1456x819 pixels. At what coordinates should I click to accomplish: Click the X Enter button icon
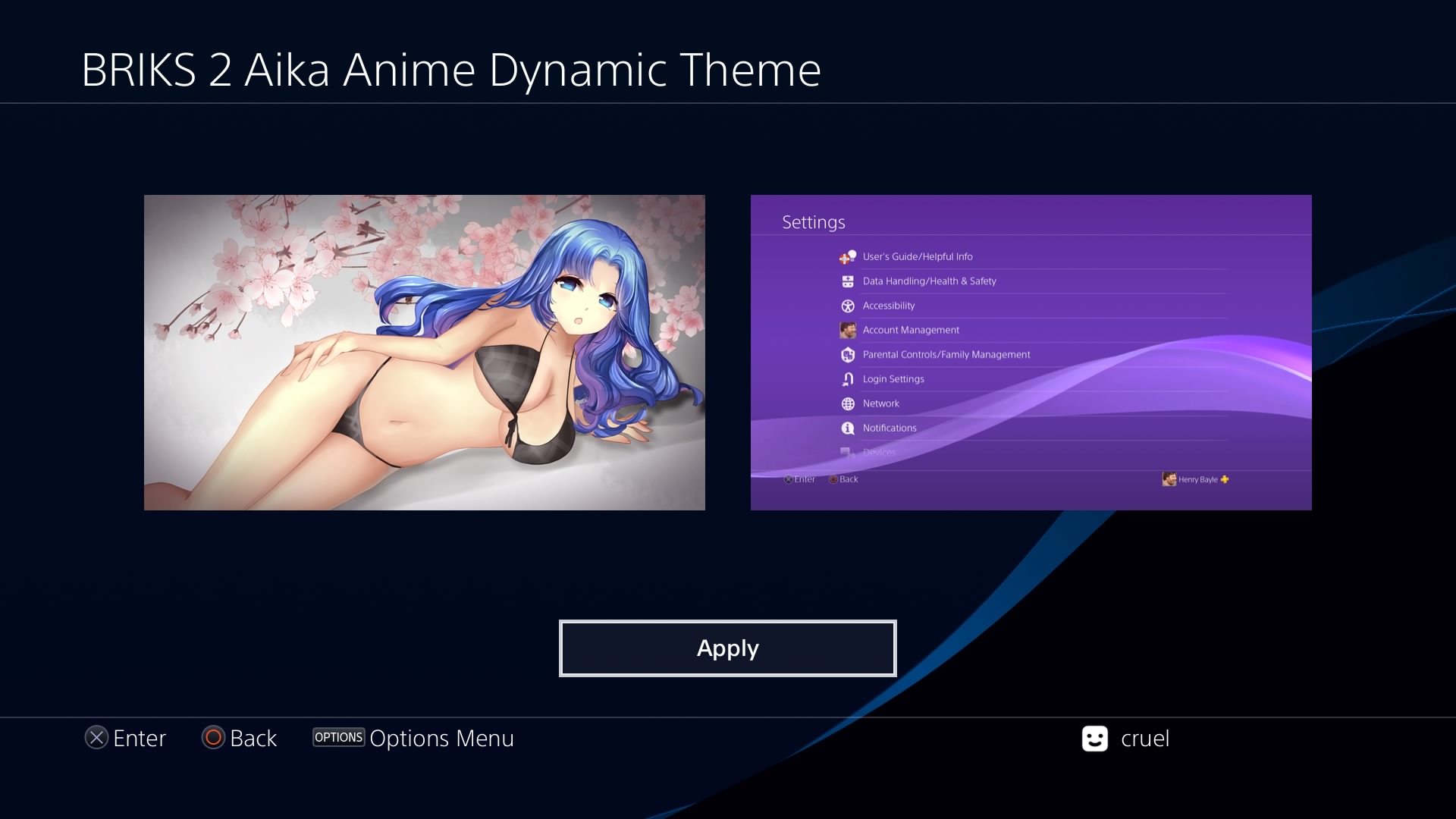96,738
